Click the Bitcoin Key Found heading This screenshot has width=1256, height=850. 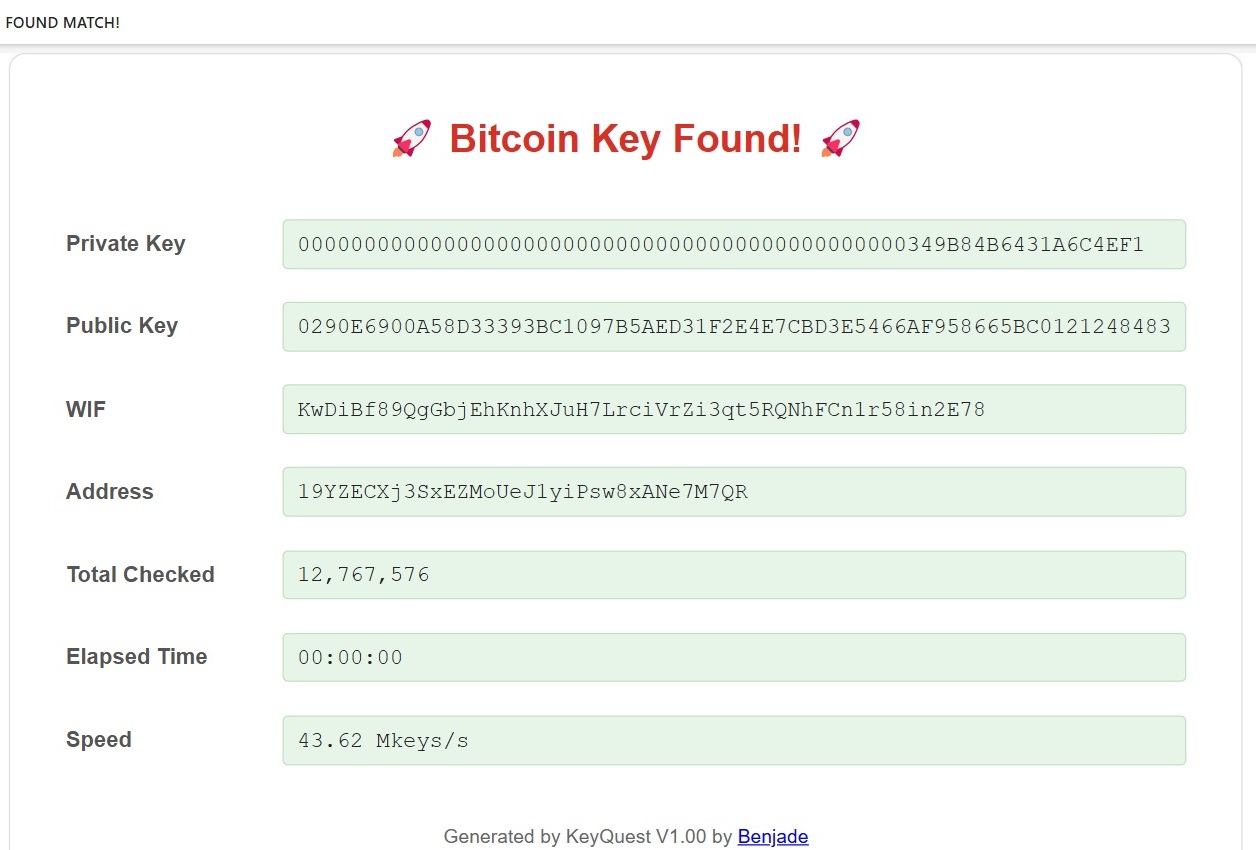[x=626, y=139]
